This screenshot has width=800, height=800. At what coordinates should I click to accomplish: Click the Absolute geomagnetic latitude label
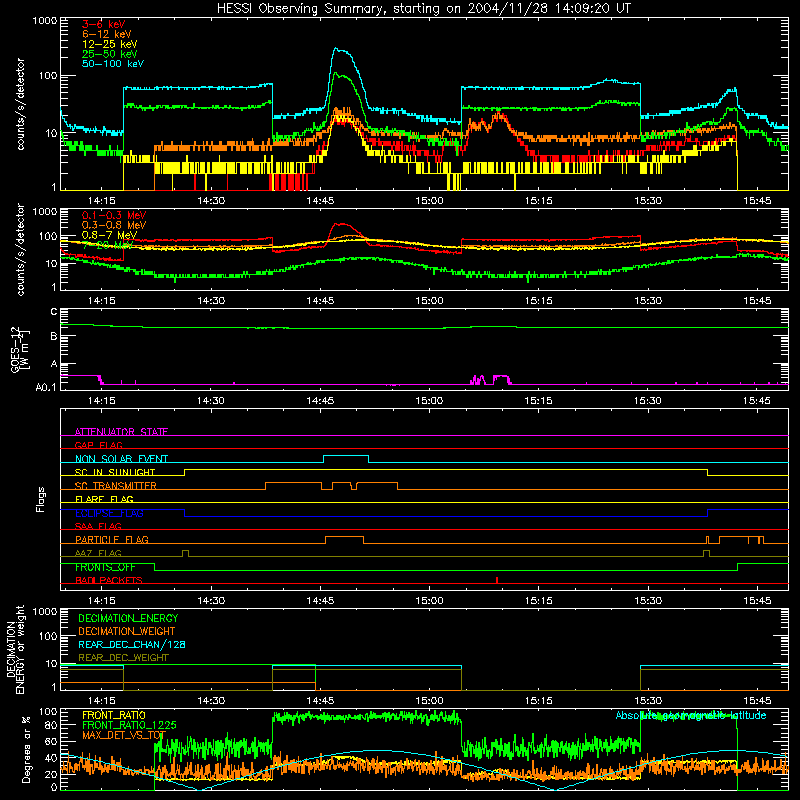(x=691, y=715)
